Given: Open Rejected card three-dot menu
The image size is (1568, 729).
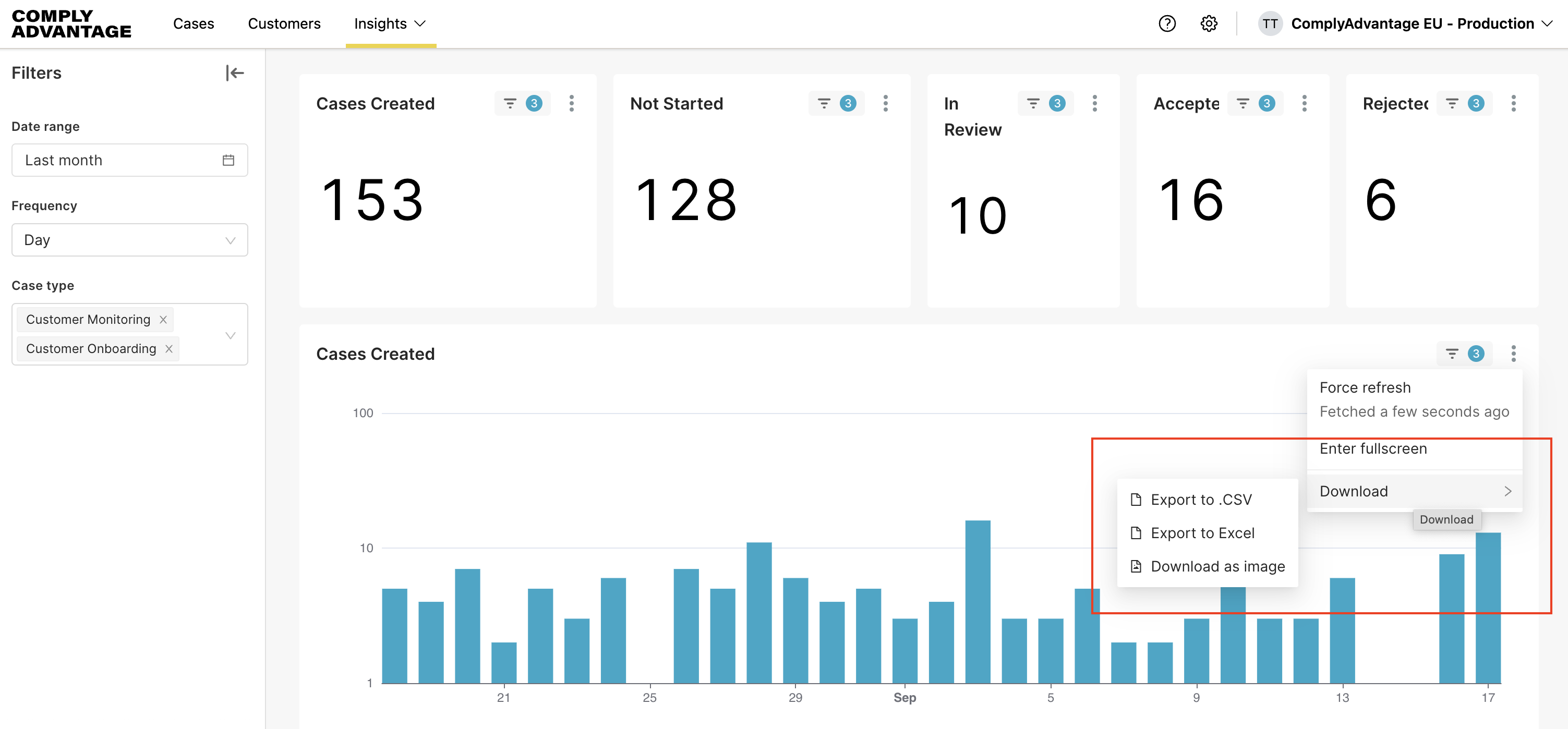Looking at the screenshot, I should pyautogui.click(x=1513, y=103).
